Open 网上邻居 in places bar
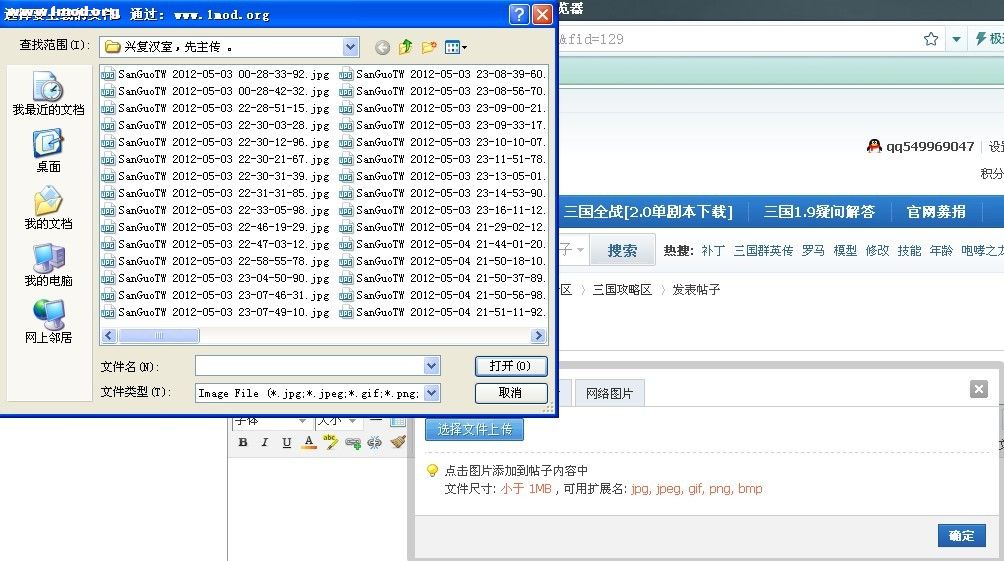1004x561 pixels. [x=48, y=322]
